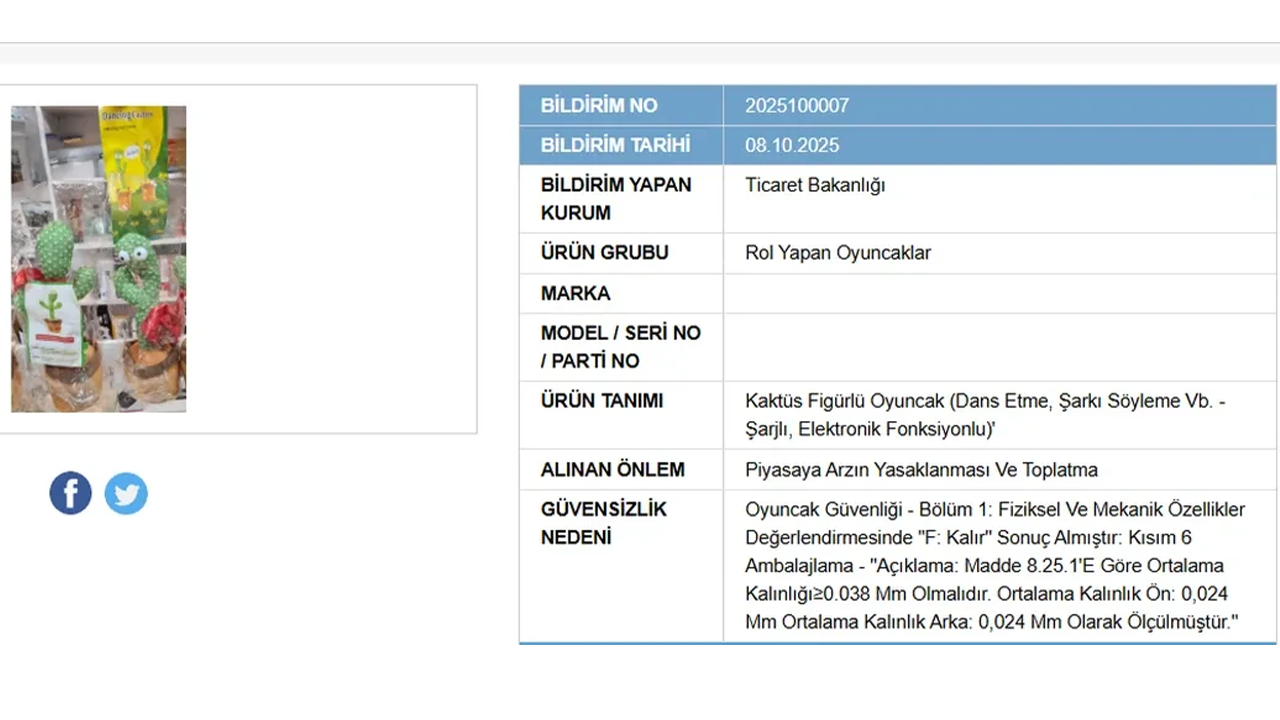Viewport: 1280px width, 720px height.
Task: Click the BİLDİRİM NO header label
Action: 598,105
